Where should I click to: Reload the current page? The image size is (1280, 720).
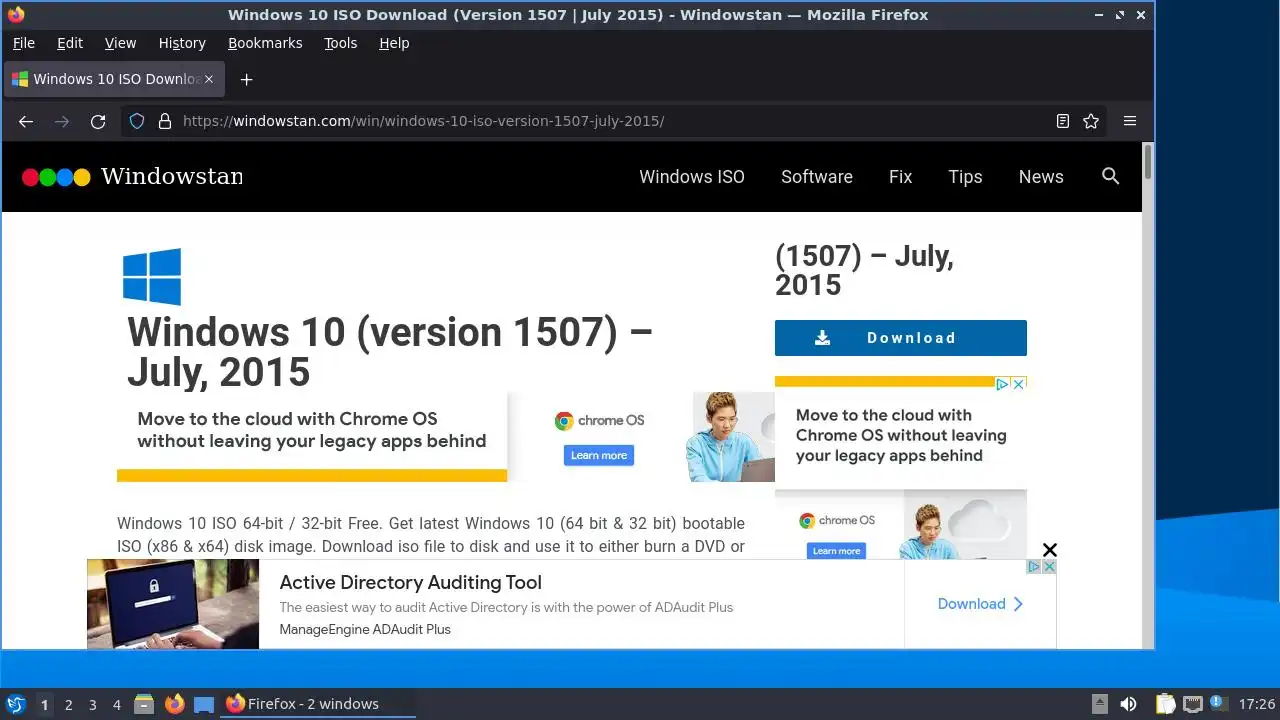pyautogui.click(x=98, y=121)
